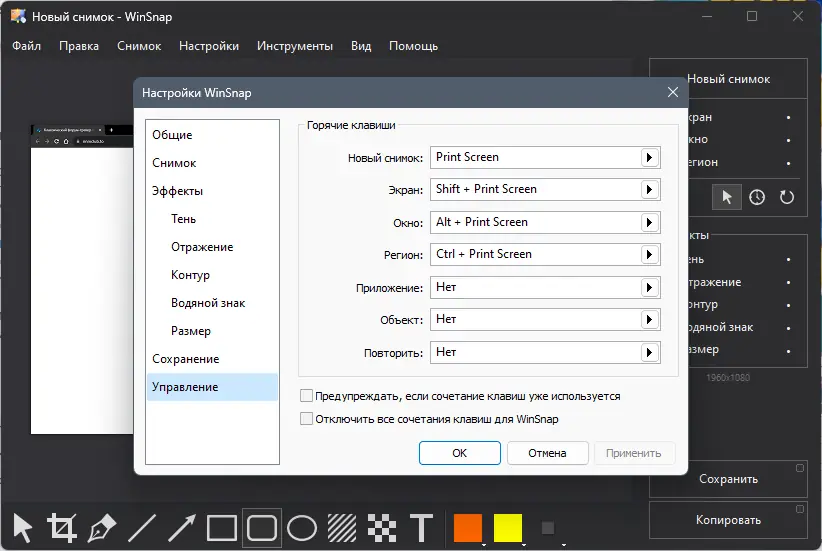822x551 pixels.
Task: Click the OK button
Action: tap(459, 453)
